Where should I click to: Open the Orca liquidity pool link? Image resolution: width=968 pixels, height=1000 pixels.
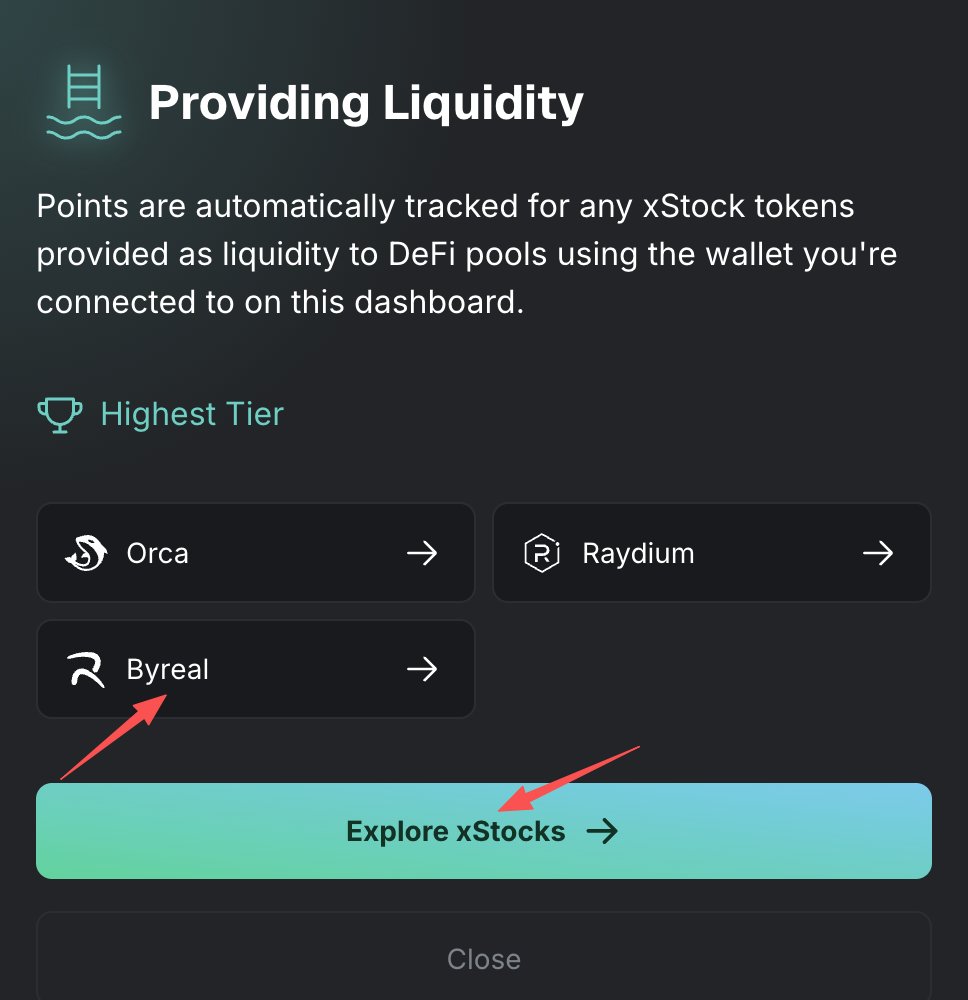click(255, 553)
